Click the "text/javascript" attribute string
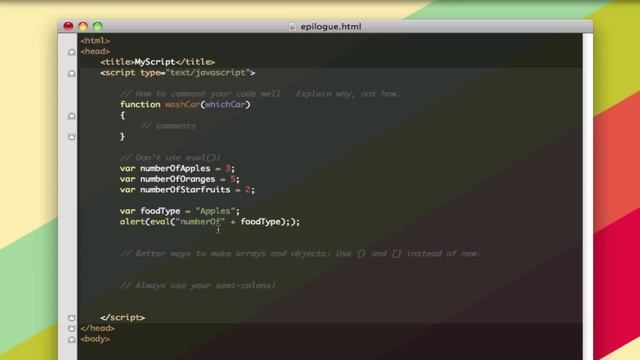This screenshot has width=640, height=360. click(208, 73)
